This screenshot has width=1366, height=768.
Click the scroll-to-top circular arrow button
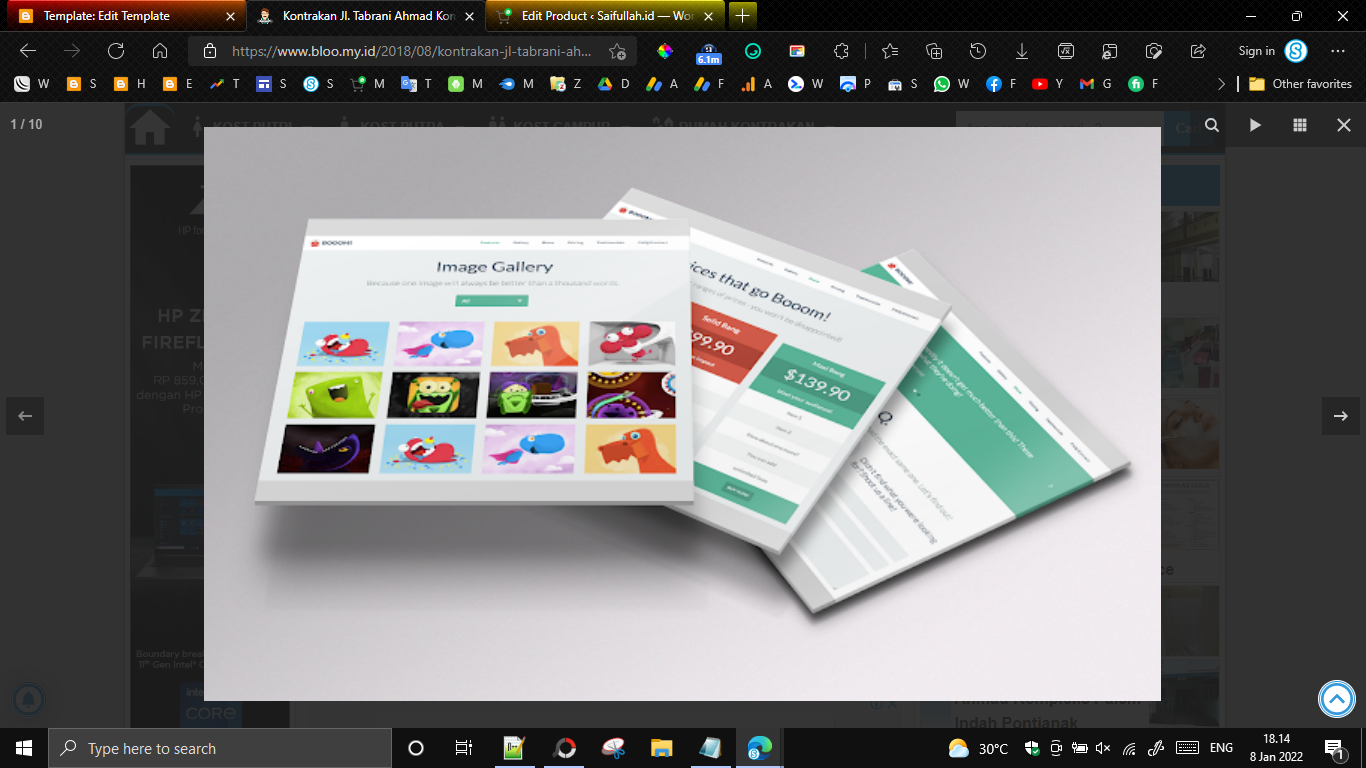click(1337, 699)
